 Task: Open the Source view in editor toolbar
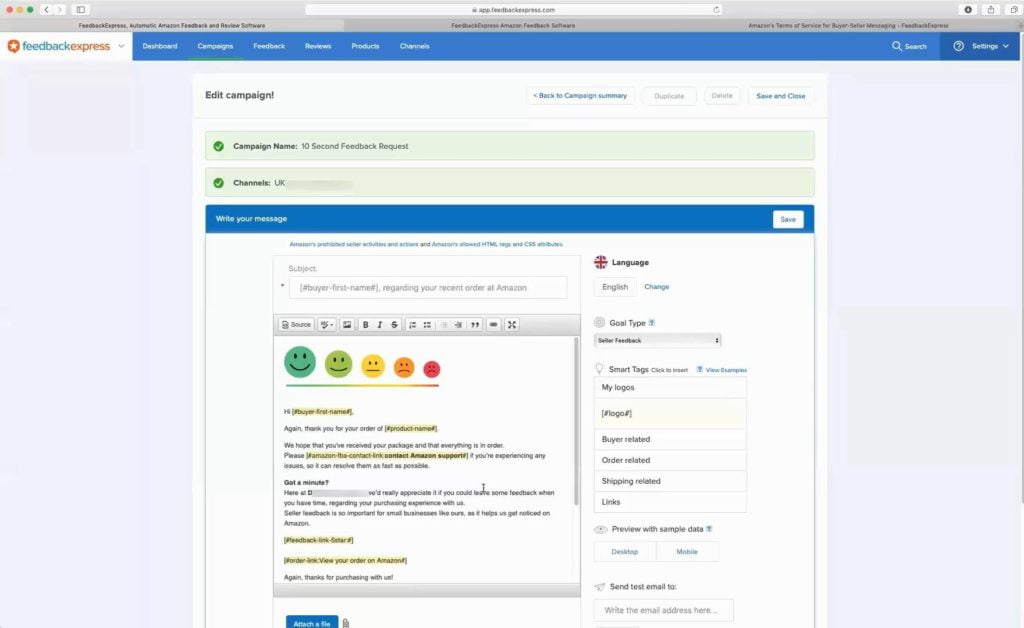point(296,324)
